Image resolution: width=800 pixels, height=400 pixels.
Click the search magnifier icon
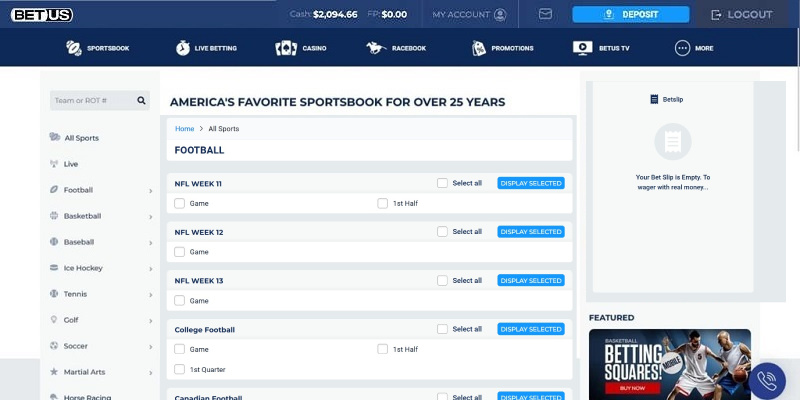point(141,101)
